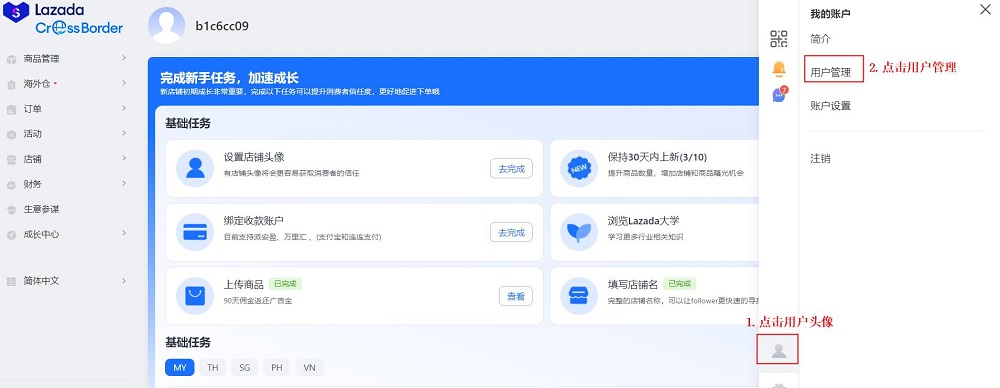Click the 商品管理 sidebar icon

coord(11,59)
